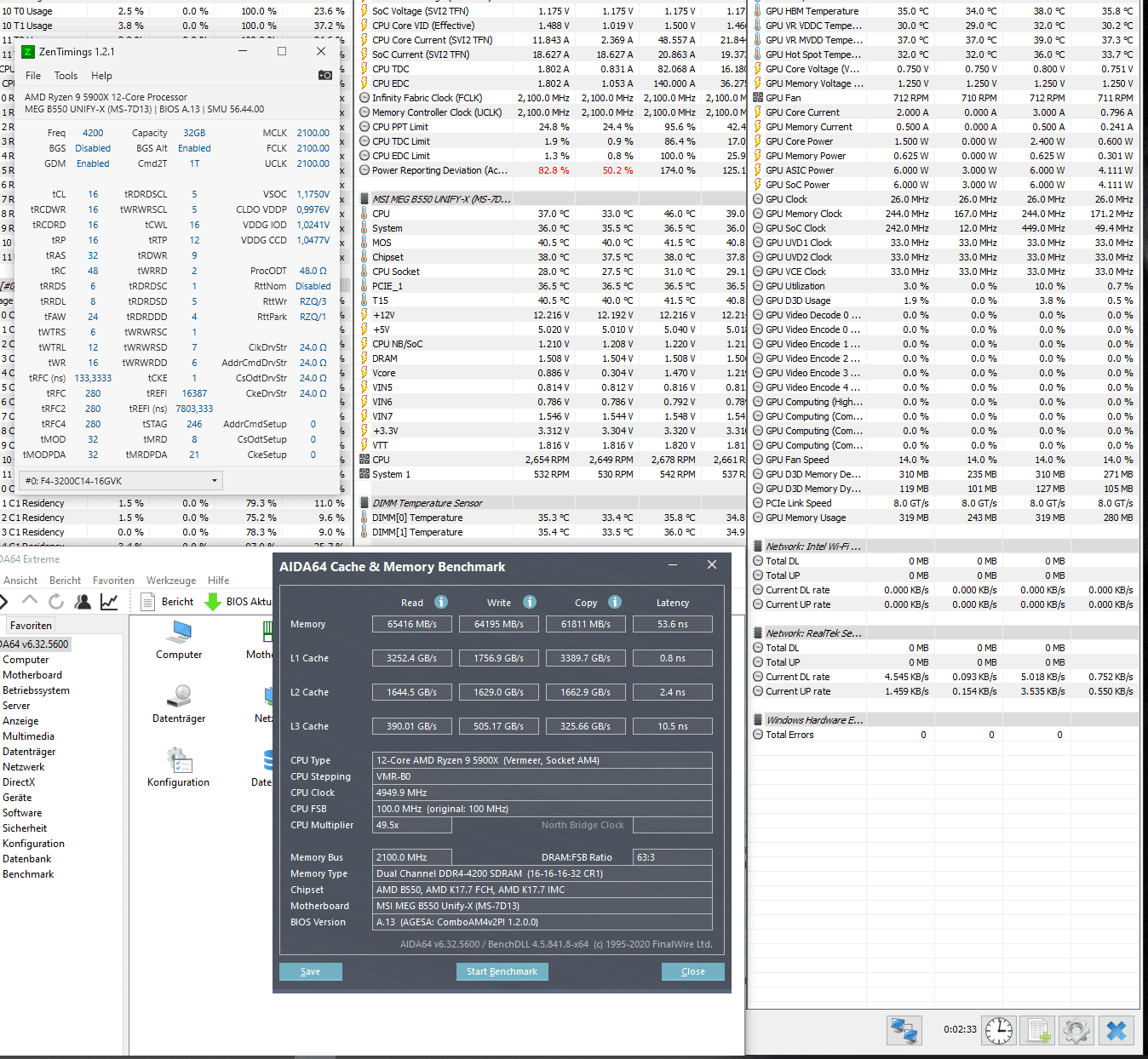This screenshot has width=1148, height=1059.
Task: Select the Network: Intel Wi-Fi section header
Action: 944,547
